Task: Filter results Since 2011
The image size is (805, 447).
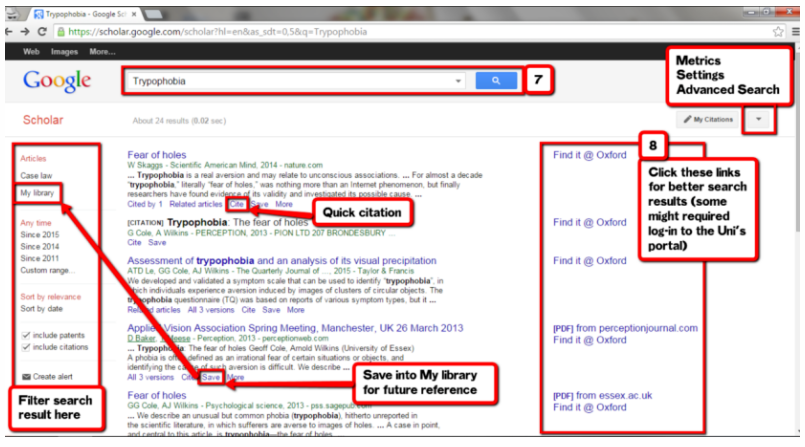Action: [x=40, y=258]
